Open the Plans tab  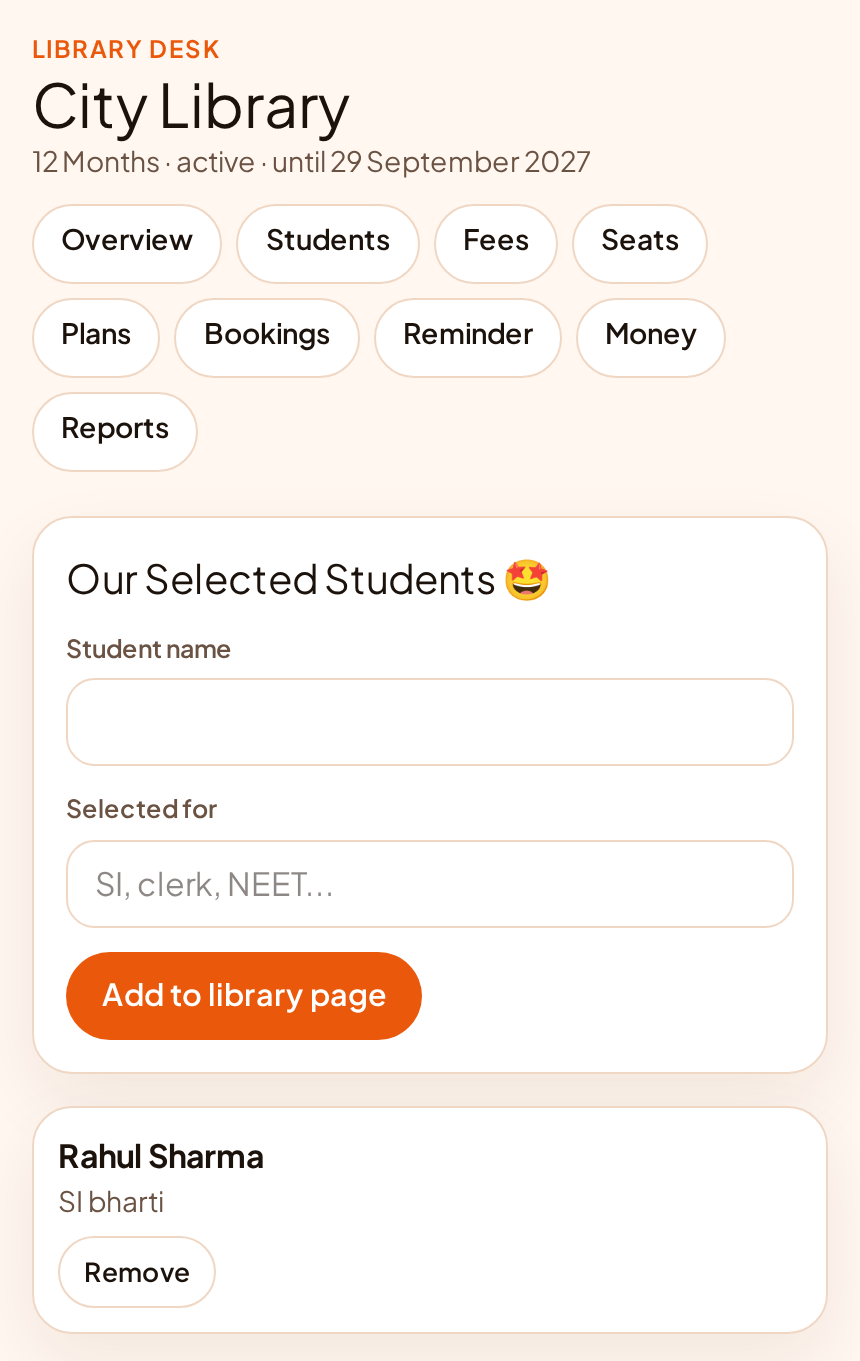pos(96,338)
